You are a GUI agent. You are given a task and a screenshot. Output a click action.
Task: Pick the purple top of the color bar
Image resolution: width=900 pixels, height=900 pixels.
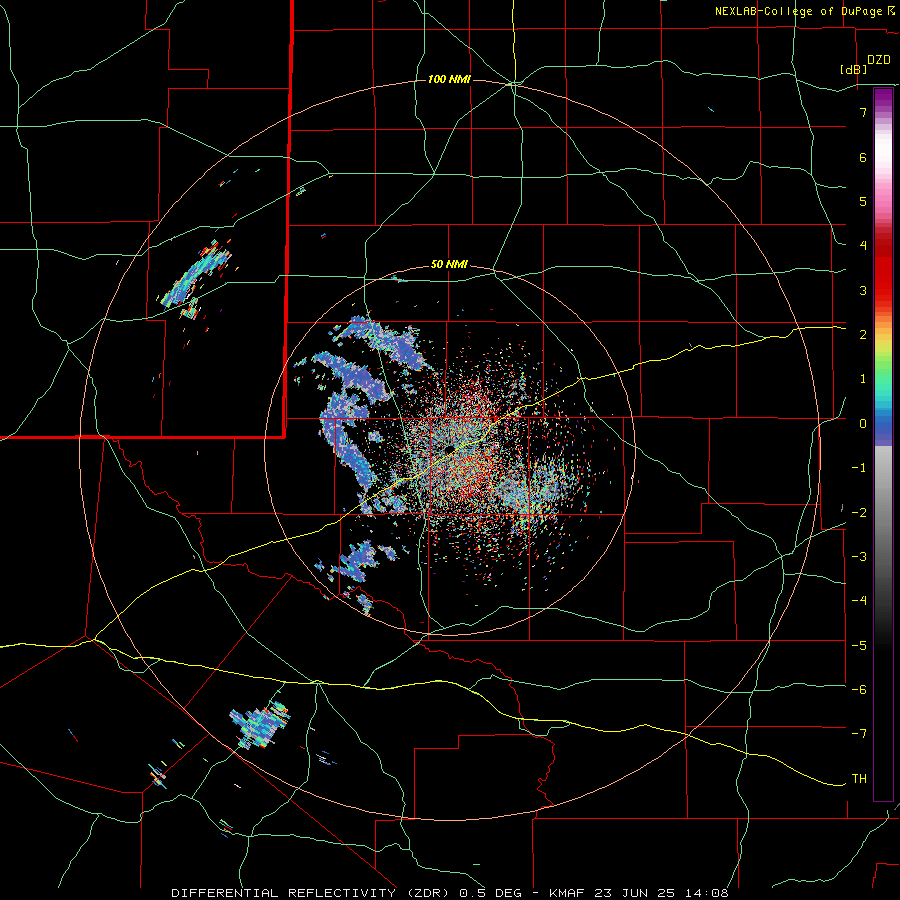click(x=883, y=98)
